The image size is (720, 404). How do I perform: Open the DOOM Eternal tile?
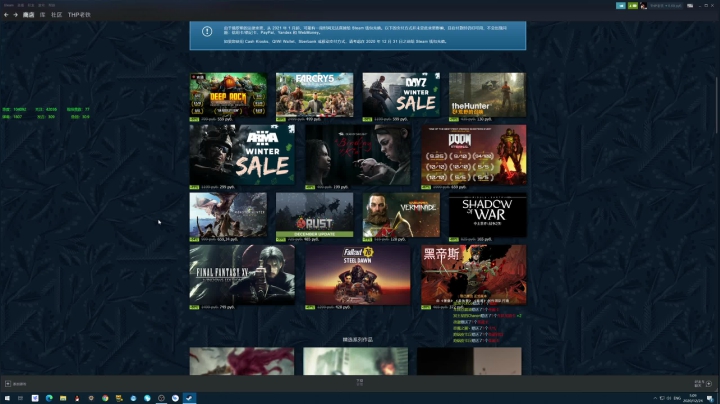[473, 155]
